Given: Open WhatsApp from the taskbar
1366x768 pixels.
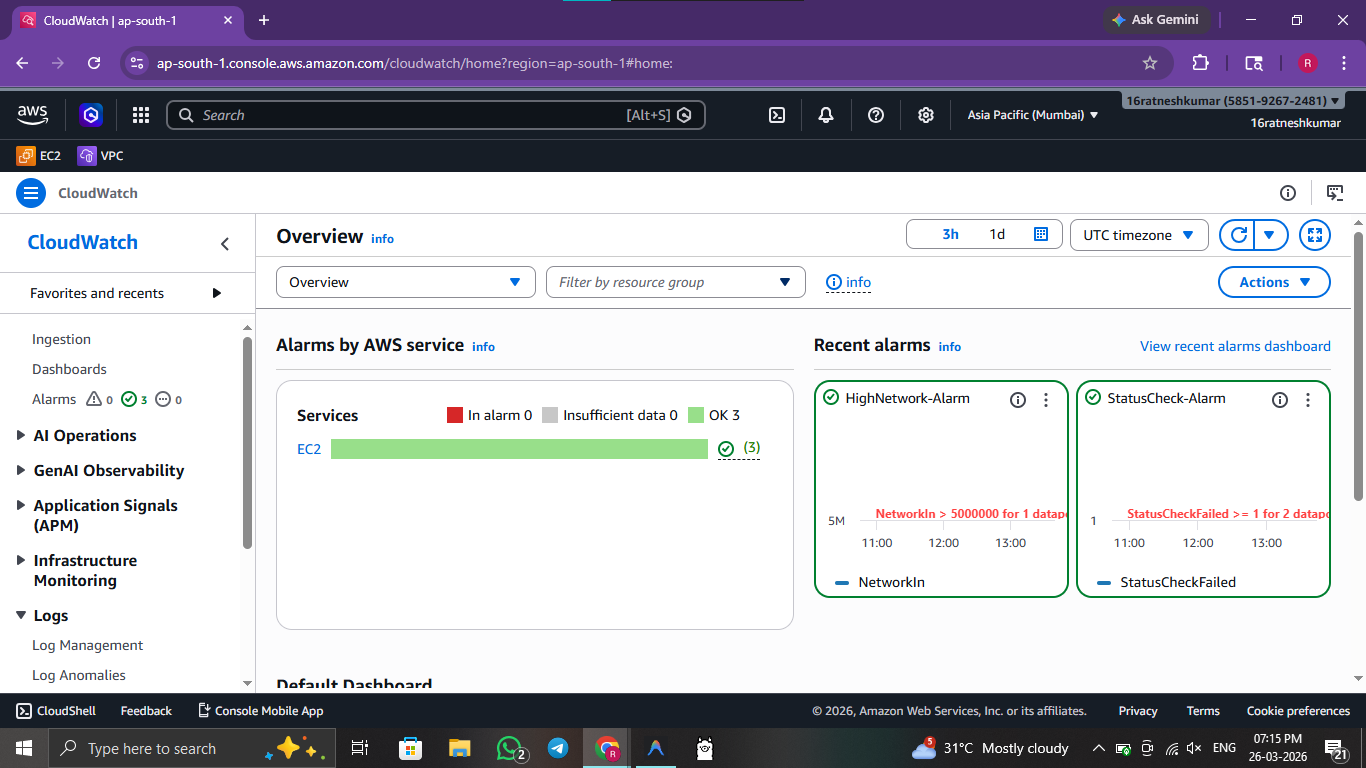Looking at the screenshot, I should click(x=511, y=748).
